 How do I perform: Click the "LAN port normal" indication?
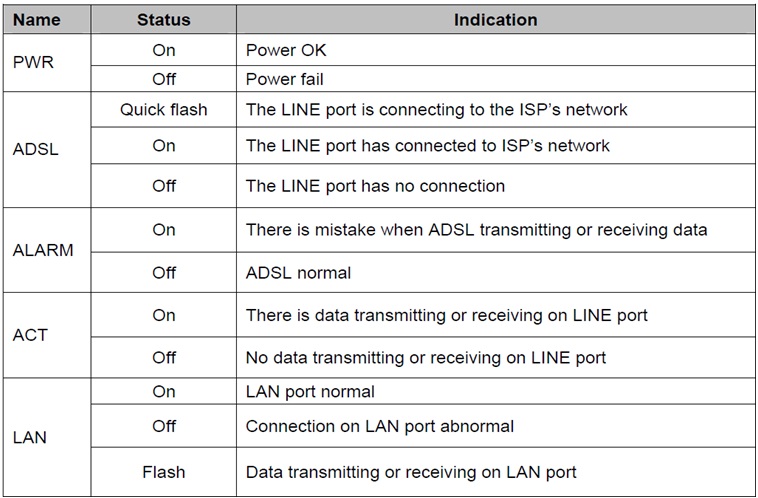[310, 391]
